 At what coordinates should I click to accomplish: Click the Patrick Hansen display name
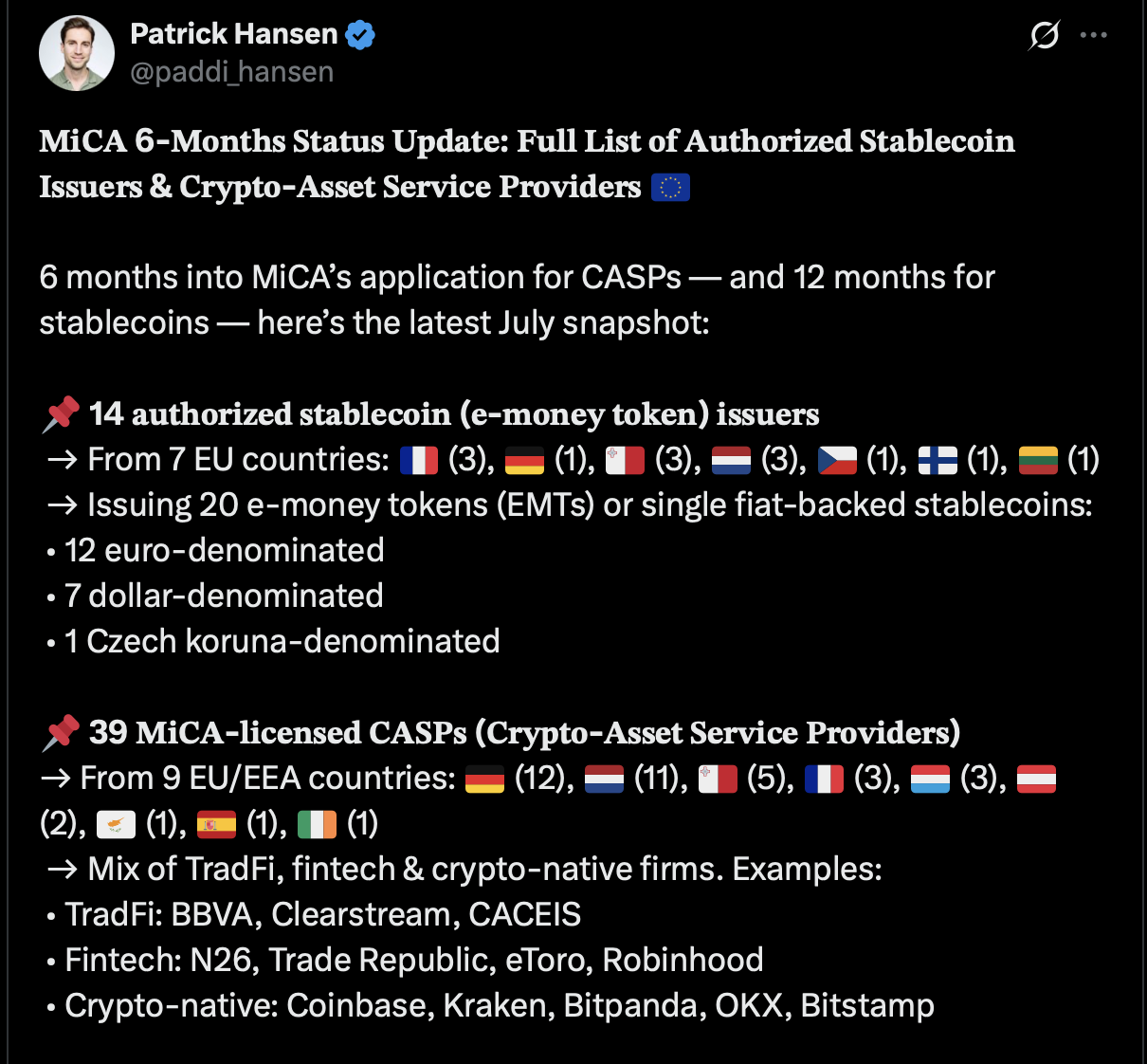(234, 34)
